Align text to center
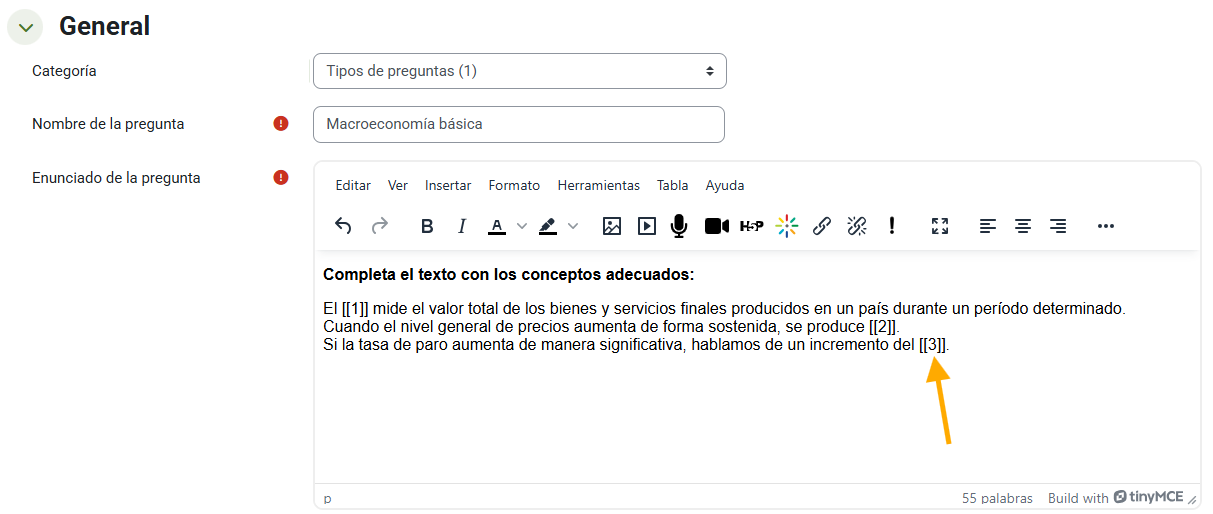1213x514 pixels. point(1023,226)
